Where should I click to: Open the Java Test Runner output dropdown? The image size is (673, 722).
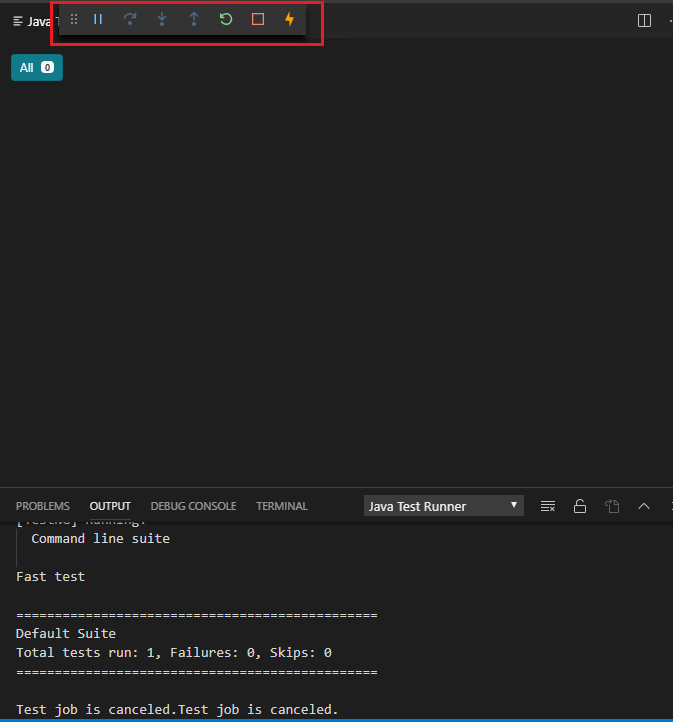(443, 506)
